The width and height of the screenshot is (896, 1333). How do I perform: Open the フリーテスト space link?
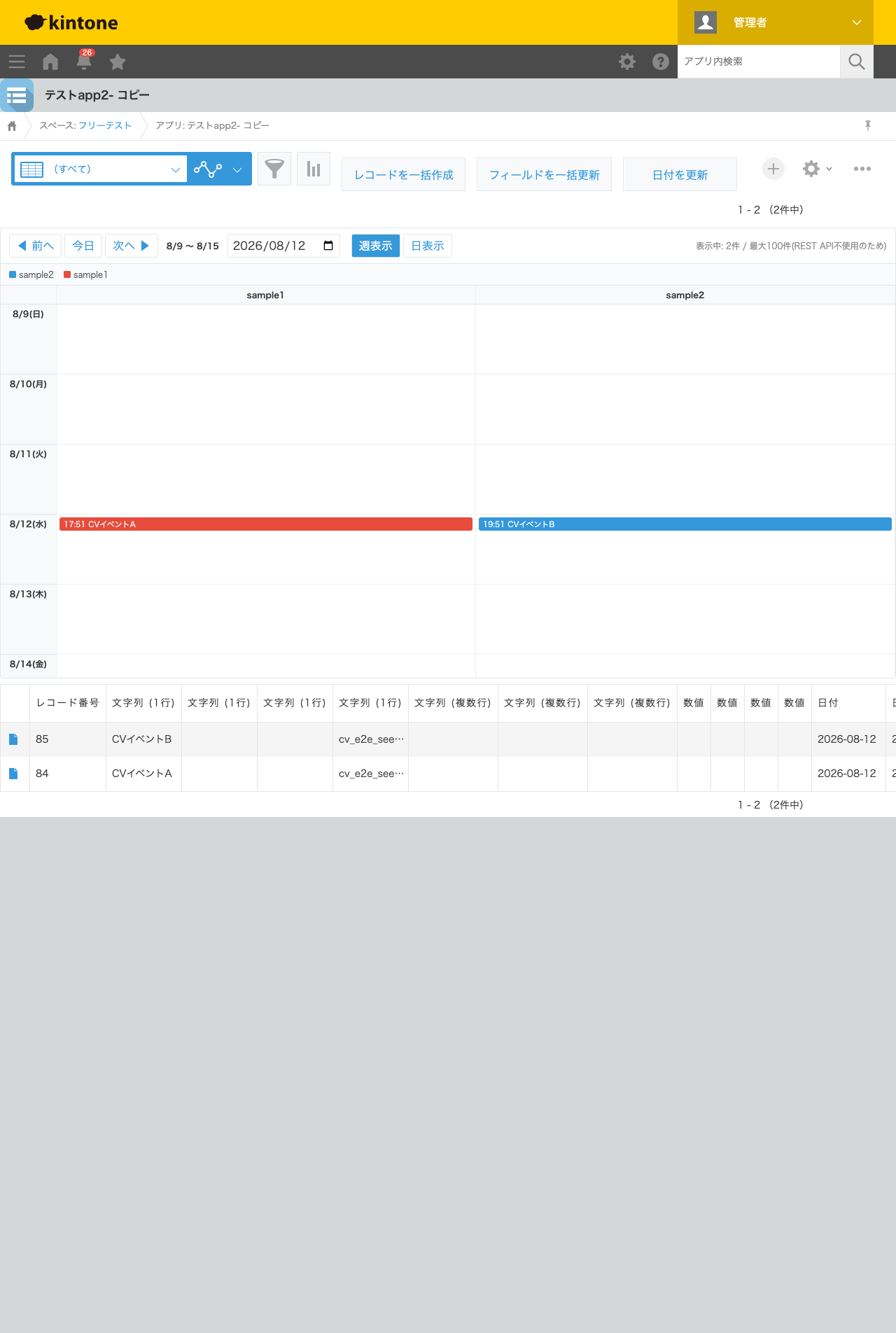tap(105, 125)
